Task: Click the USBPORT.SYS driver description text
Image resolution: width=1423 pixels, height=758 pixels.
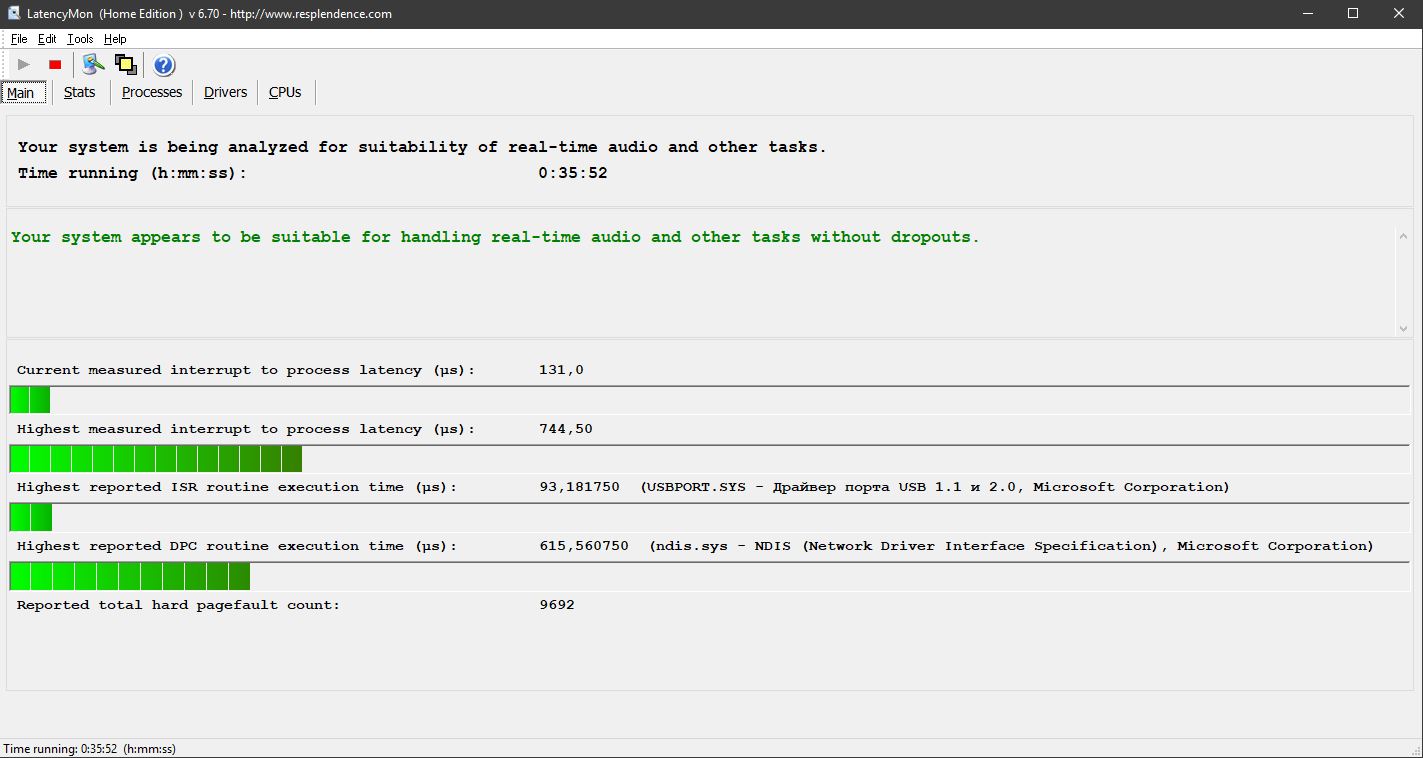Action: point(935,487)
